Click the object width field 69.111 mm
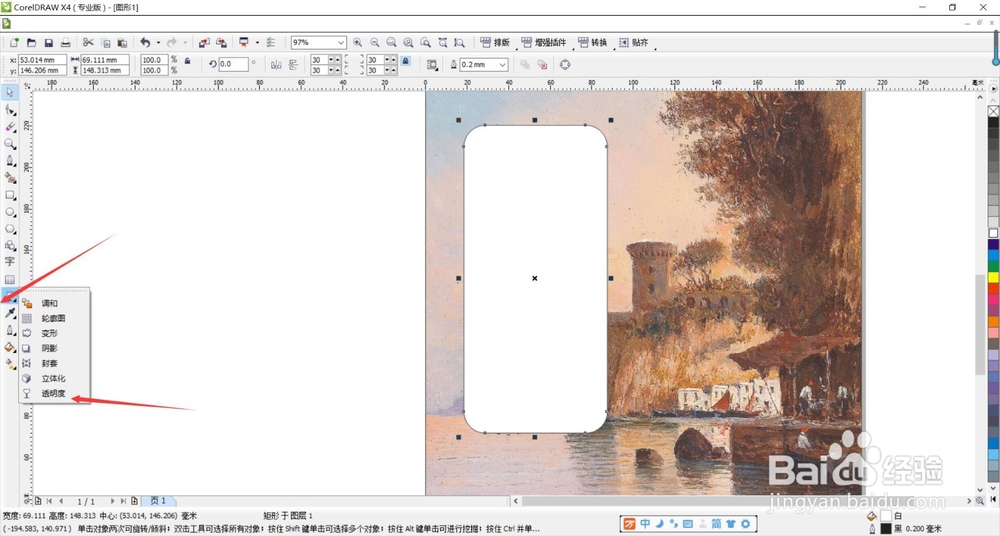1000x536 pixels. click(105, 59)
